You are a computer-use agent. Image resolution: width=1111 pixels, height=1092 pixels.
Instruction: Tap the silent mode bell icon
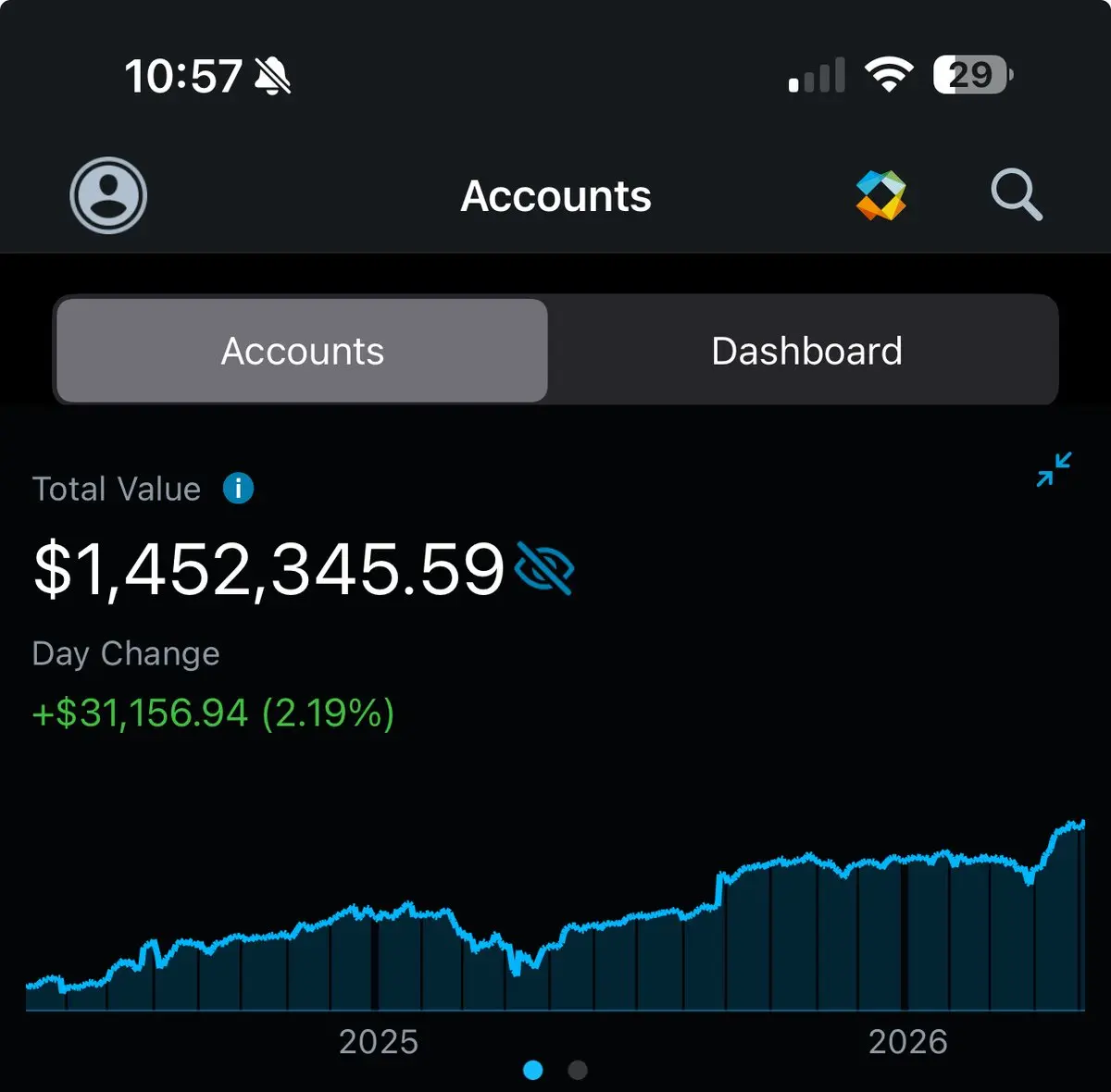[272, 75]
